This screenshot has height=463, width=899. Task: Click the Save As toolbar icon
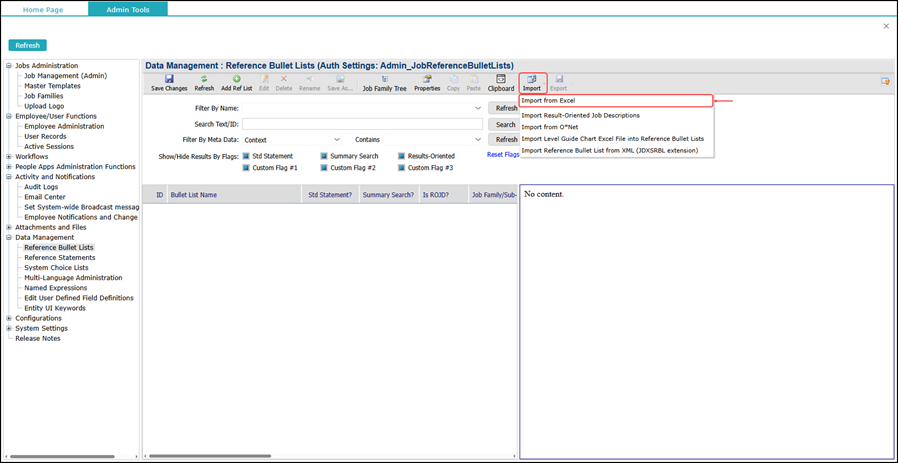point(340,83)
